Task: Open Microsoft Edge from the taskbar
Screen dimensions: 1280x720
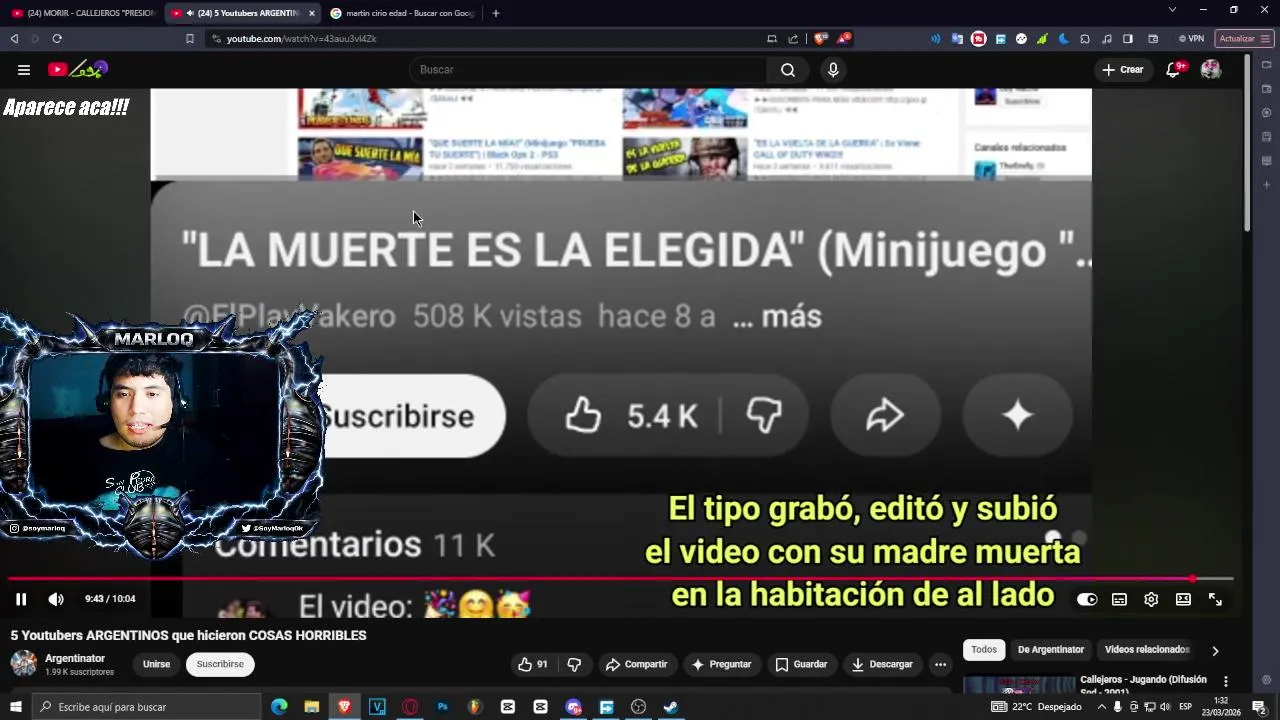Action: [279, 707]
